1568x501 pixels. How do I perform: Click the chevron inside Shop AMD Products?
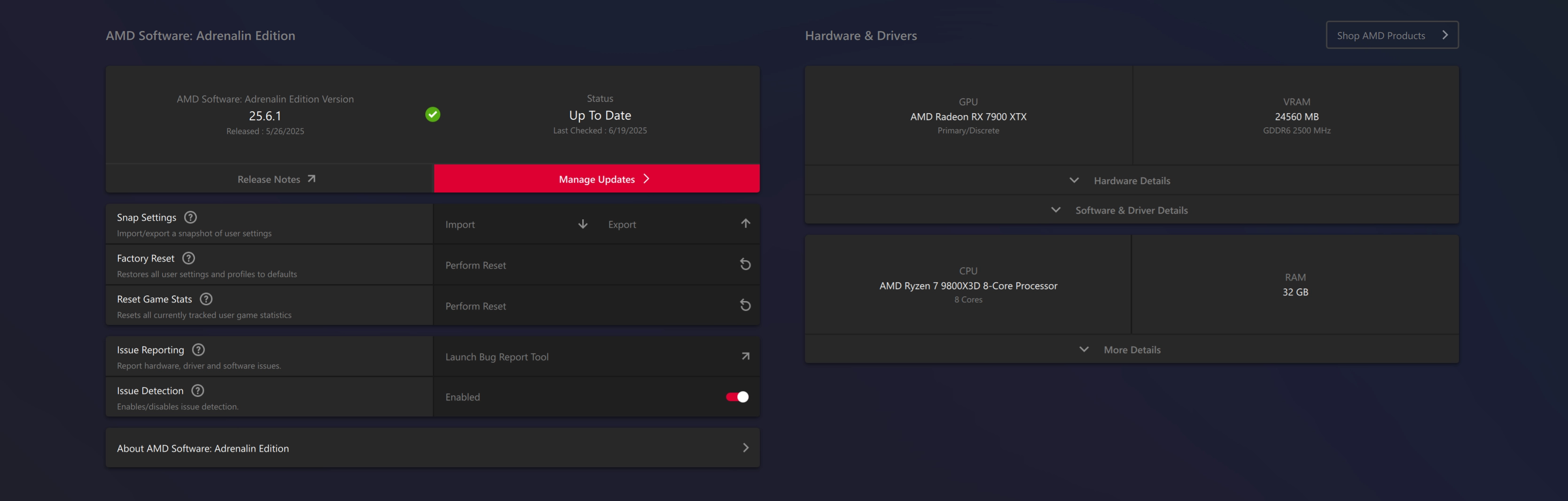[1444, 35]
